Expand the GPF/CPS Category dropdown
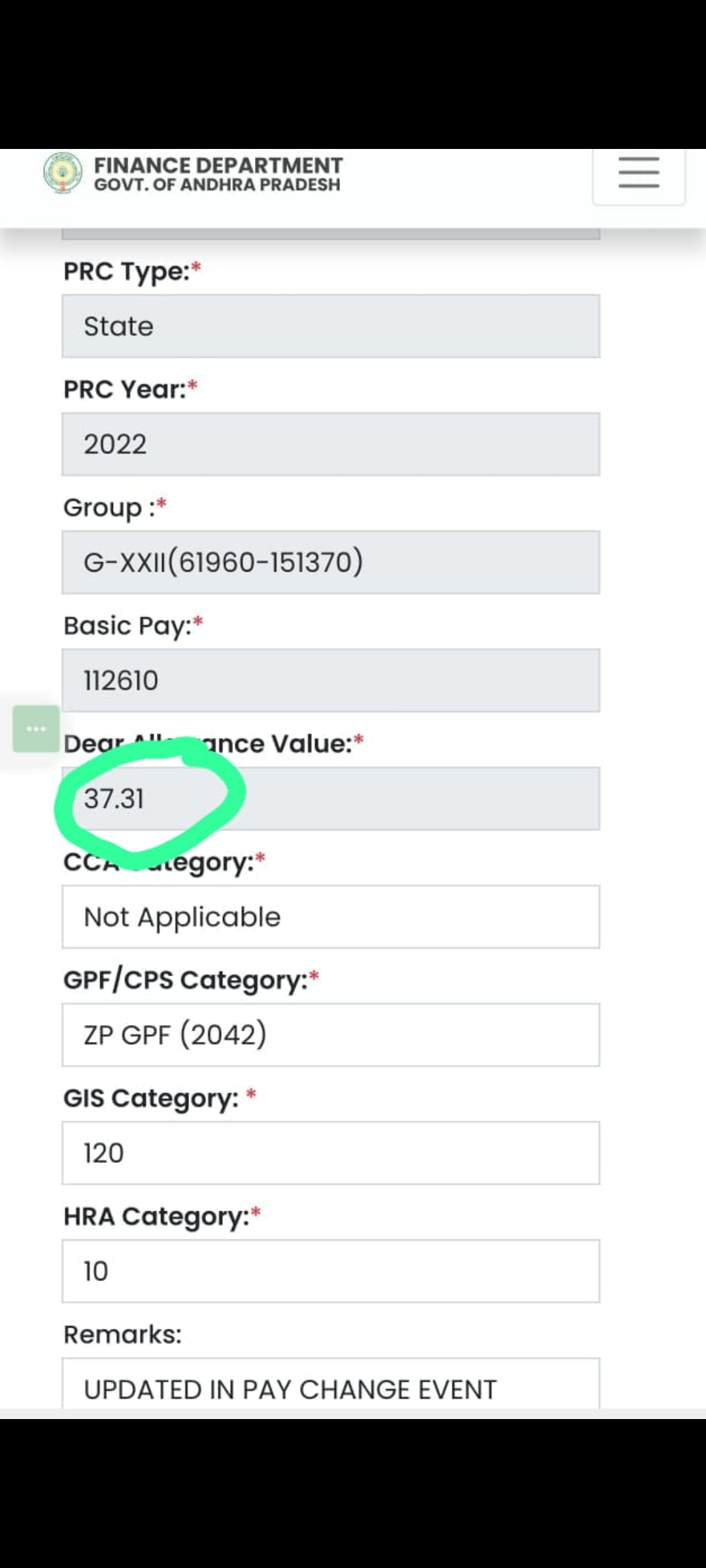This screenshot has width=706, height=1568. click(x=331, y=1035)
